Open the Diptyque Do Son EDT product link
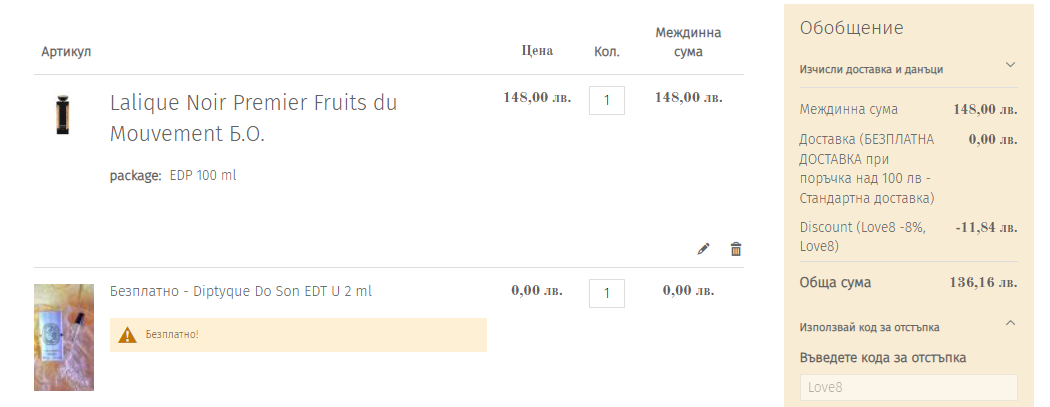The height and width of the screenshot is (407, 1050). pos(282,291)
